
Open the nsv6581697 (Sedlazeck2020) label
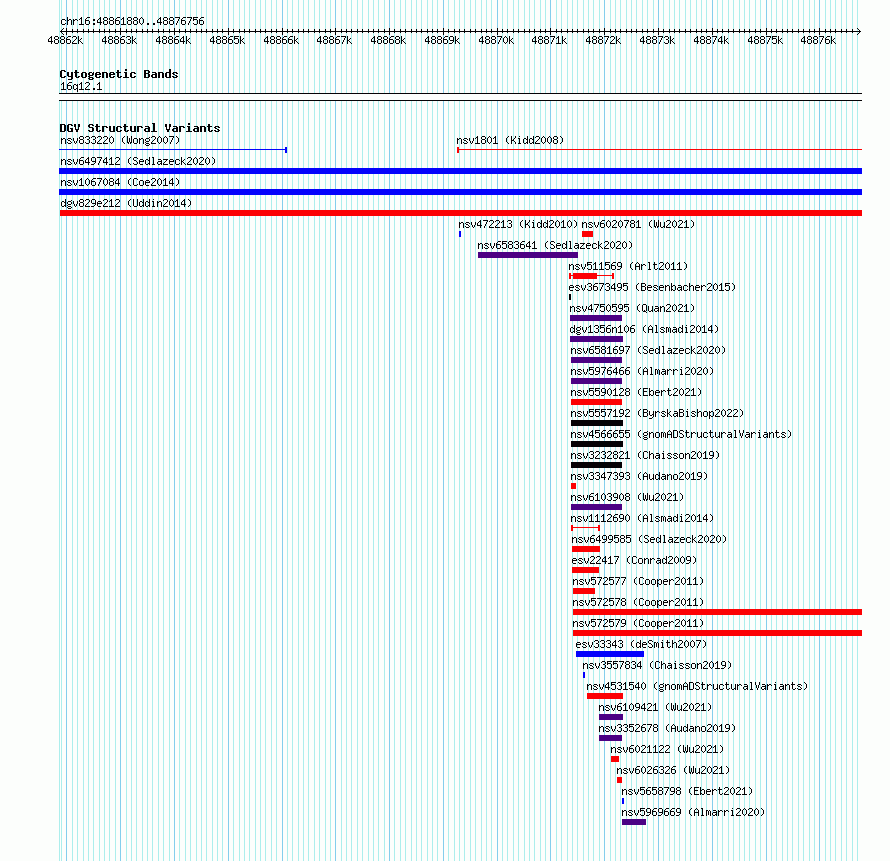click(648, 350)
